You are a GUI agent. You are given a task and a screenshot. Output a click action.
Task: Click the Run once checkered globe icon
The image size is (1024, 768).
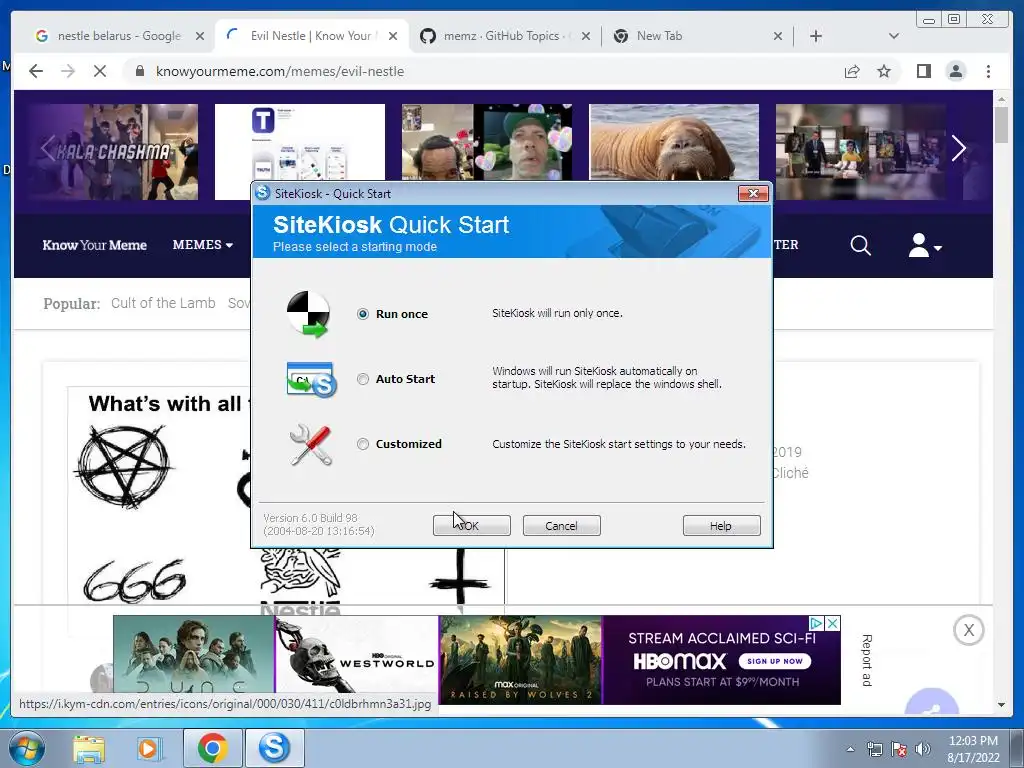[x=308, y=314]
